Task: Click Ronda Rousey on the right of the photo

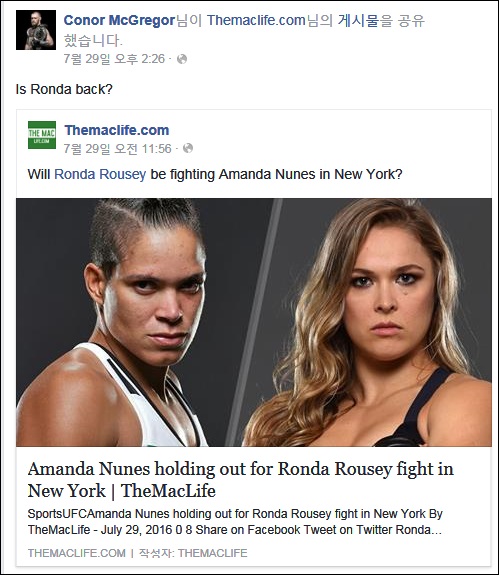Action: click(370, 322)
